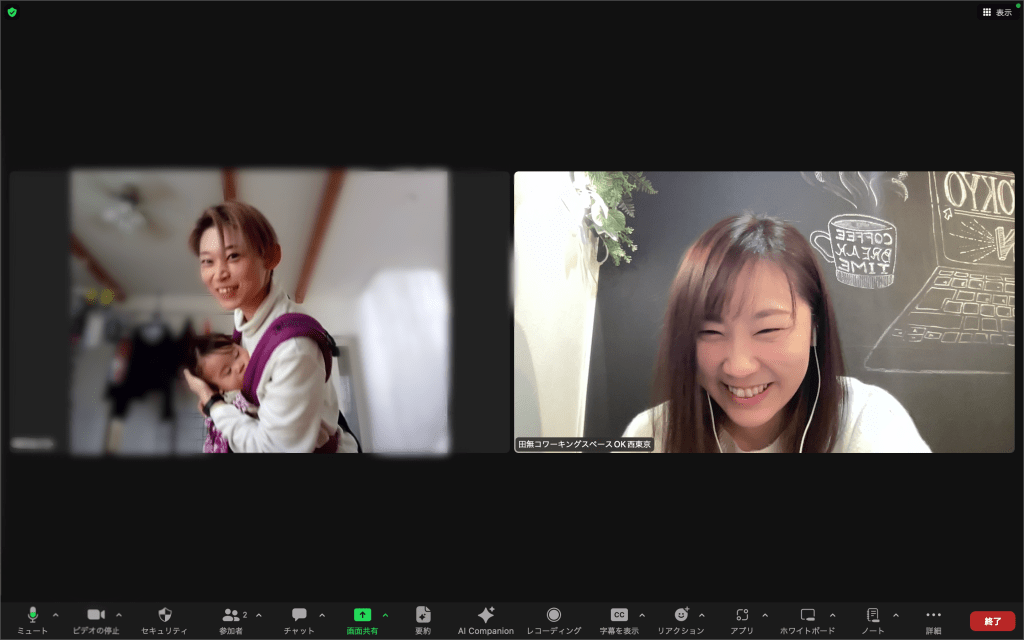The image size is (1024, 640).
Task: Open the ホワイトボード whiteboard
Action: pos(808,615)
